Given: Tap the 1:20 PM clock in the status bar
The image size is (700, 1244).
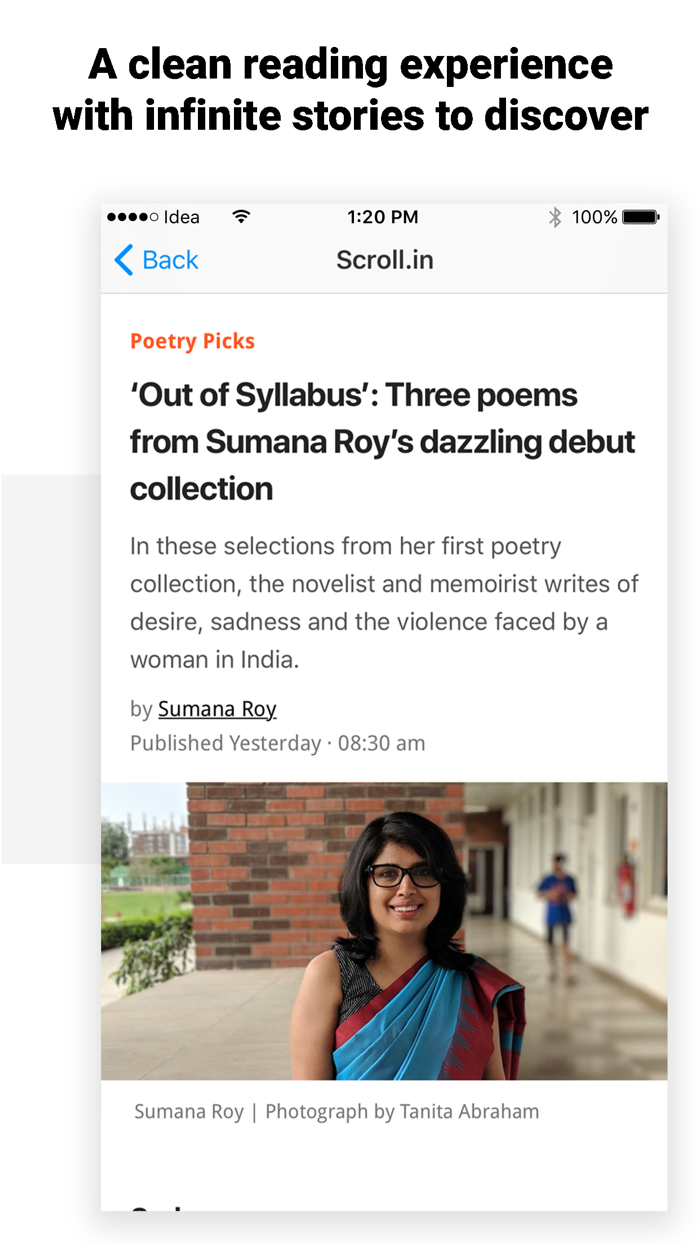Looking at the screenshot, I should pos(385,216).
